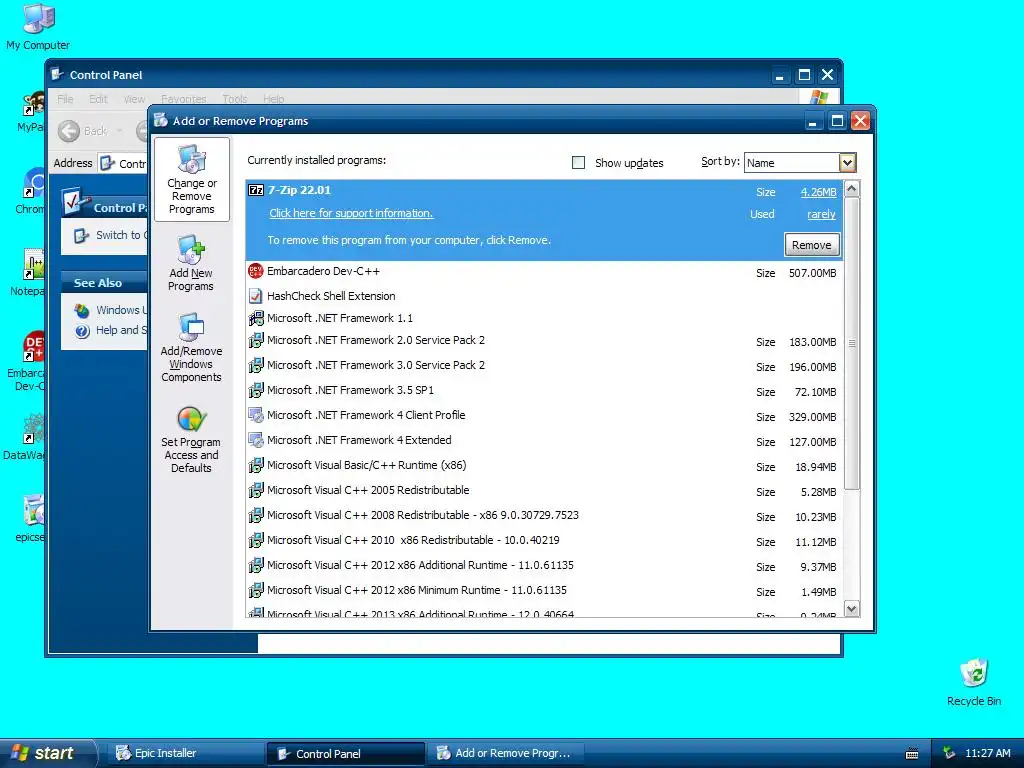Image resolution: width=1024 pixels, height=768 pixels.
Task: Click .NET Framework 3.0 Service Pack 2 icon
Action: point(256,365)
